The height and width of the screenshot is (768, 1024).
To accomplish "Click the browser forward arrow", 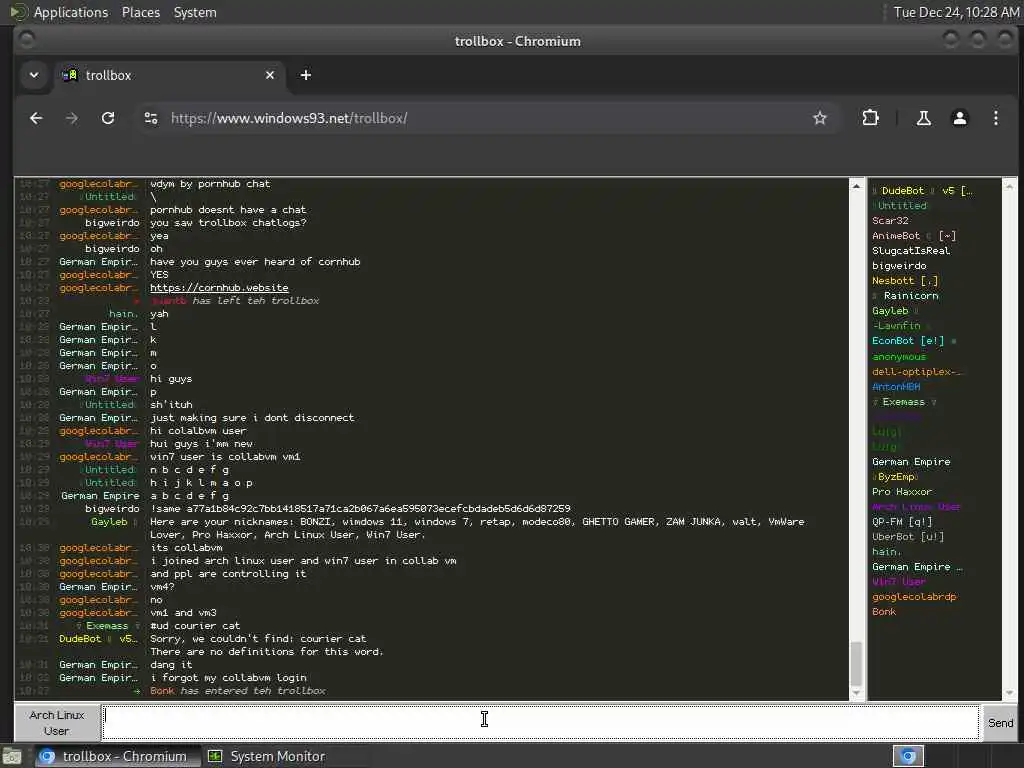I will (72, 118).
